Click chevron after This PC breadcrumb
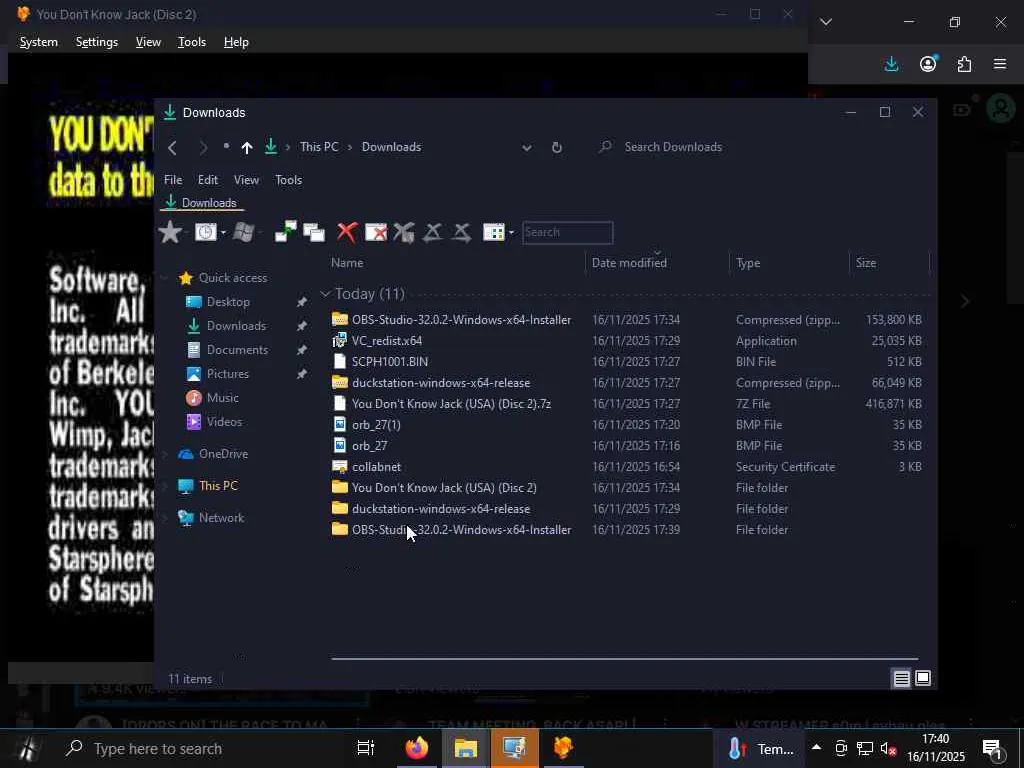Screen dimensions: 1024x768 [x=350, y=147]
